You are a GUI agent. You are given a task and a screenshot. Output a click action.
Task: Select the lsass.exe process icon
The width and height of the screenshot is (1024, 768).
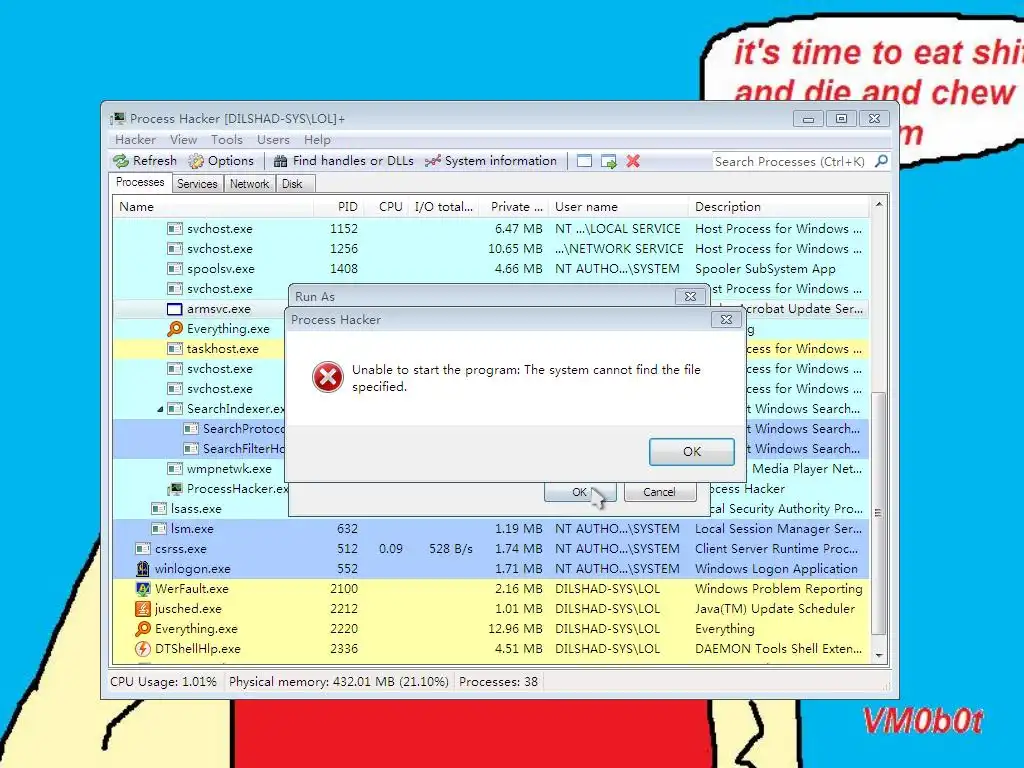[159, 509]
